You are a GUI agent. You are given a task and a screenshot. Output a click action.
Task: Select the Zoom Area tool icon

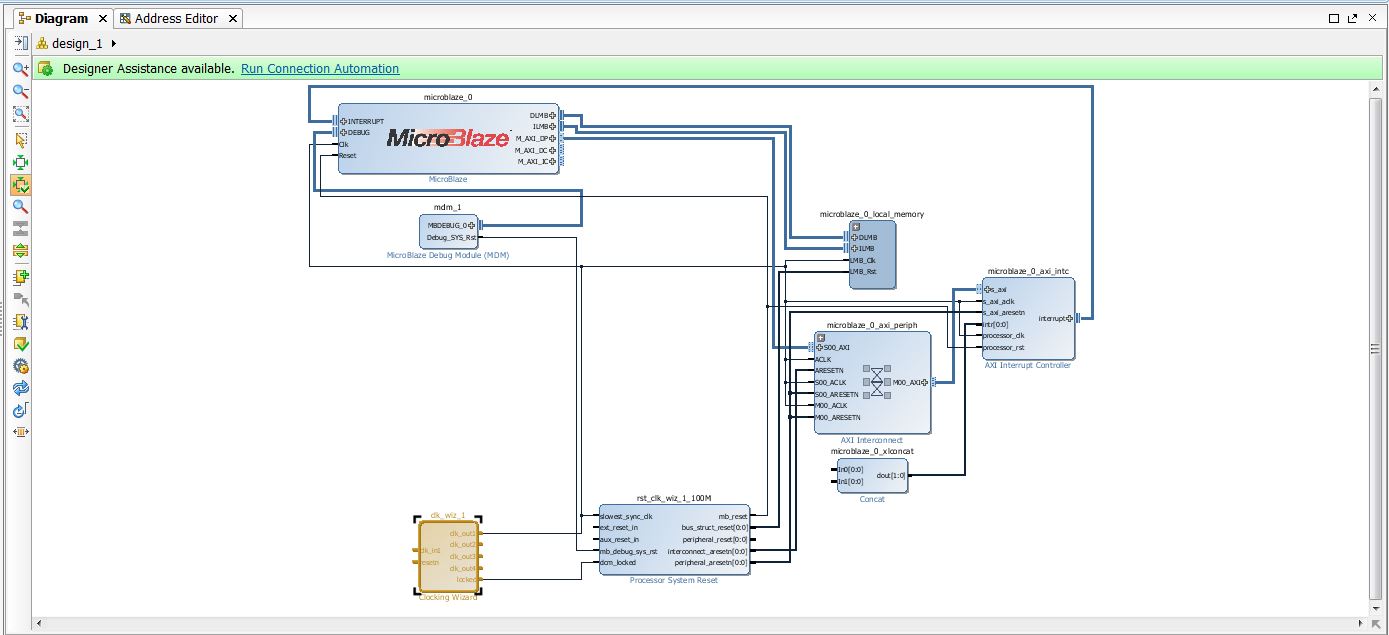[x=20, y=114]
